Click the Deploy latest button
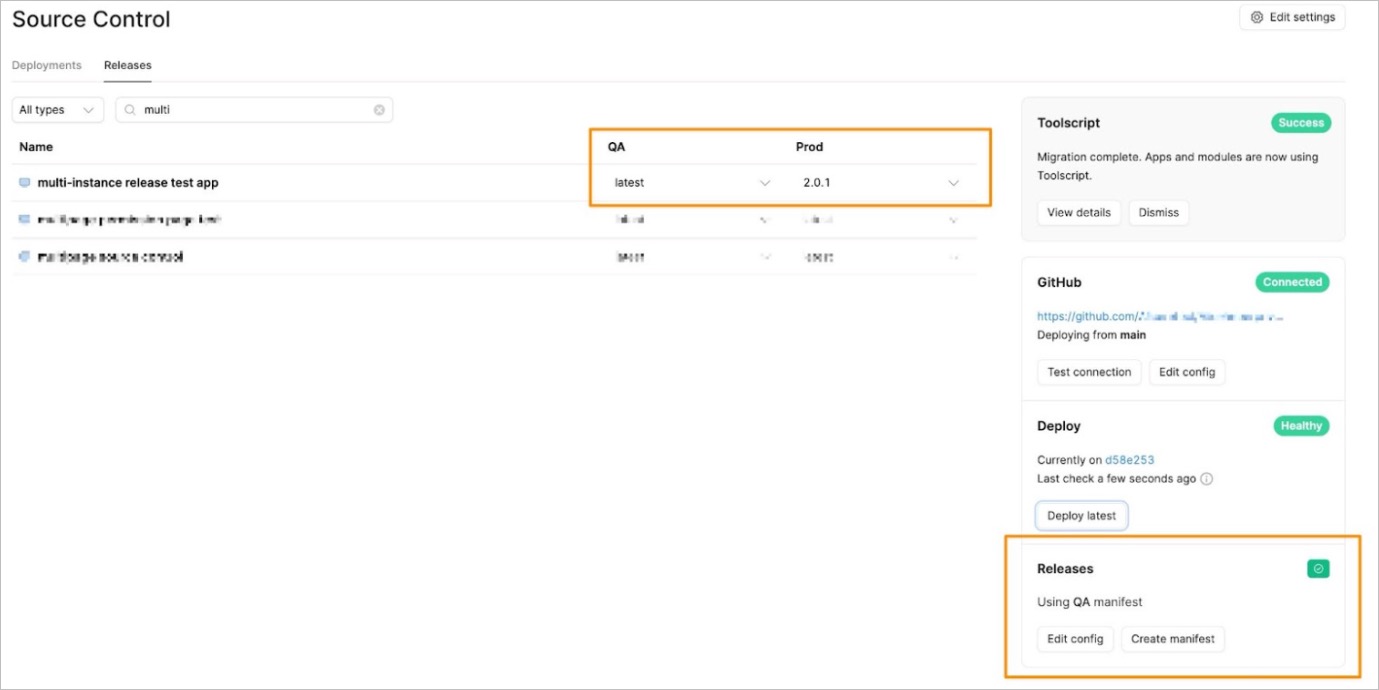This screenshot has height=690, width=1379. click(1082, 516)
